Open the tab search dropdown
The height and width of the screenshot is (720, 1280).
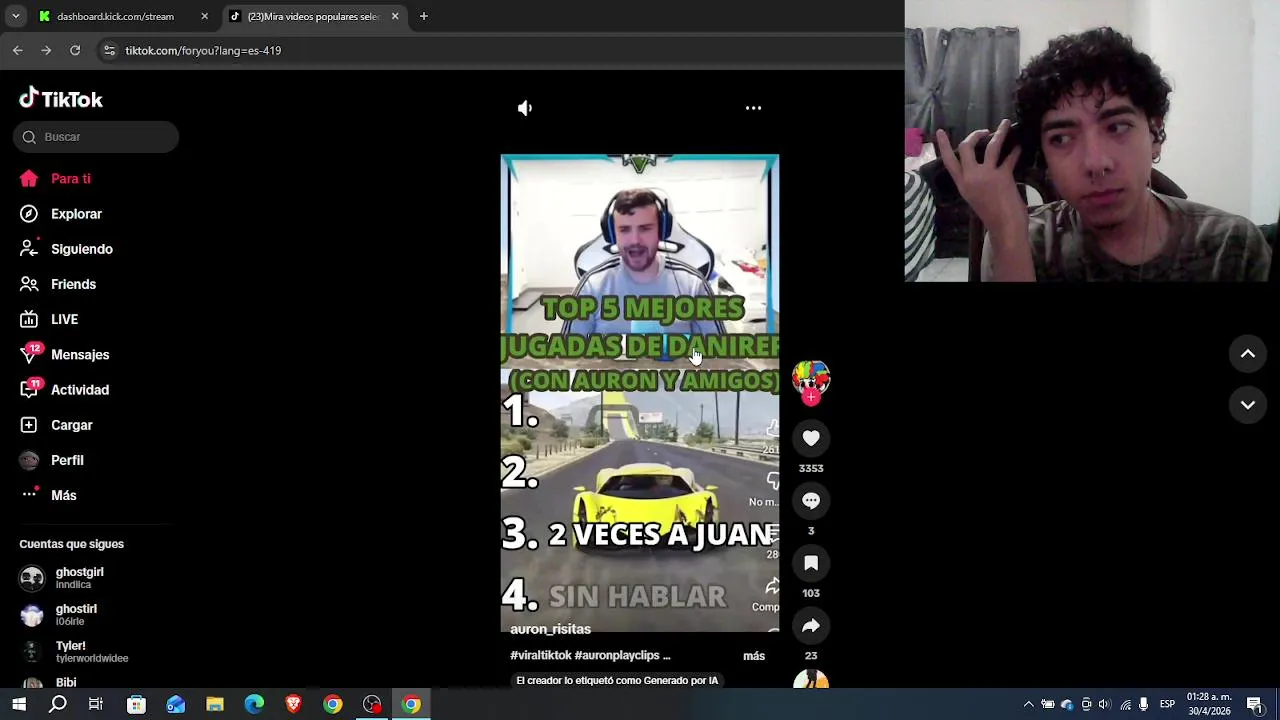pos(15,16)
